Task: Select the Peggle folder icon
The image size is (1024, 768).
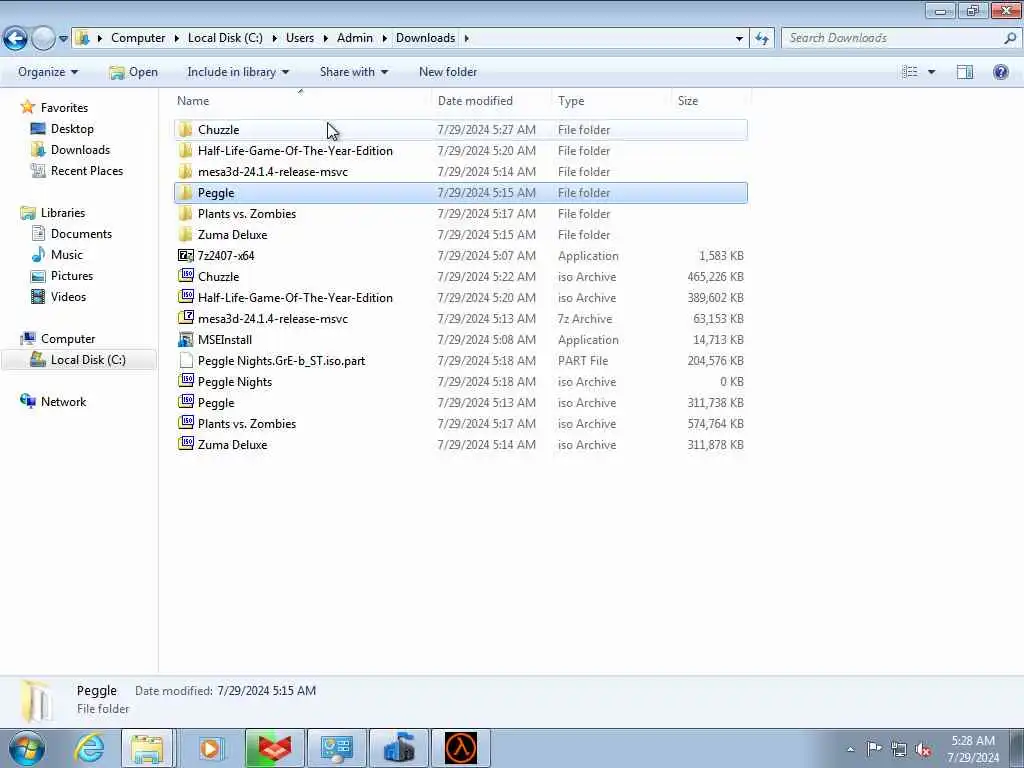Action: (185, 193)
